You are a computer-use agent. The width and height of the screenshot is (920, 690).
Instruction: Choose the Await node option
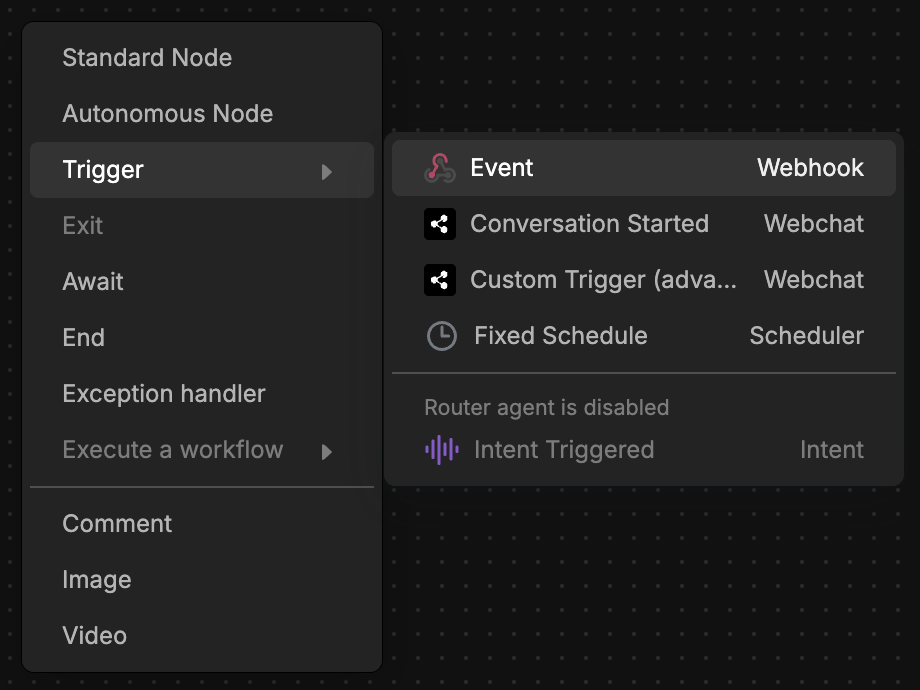click(x=93, y=281)
